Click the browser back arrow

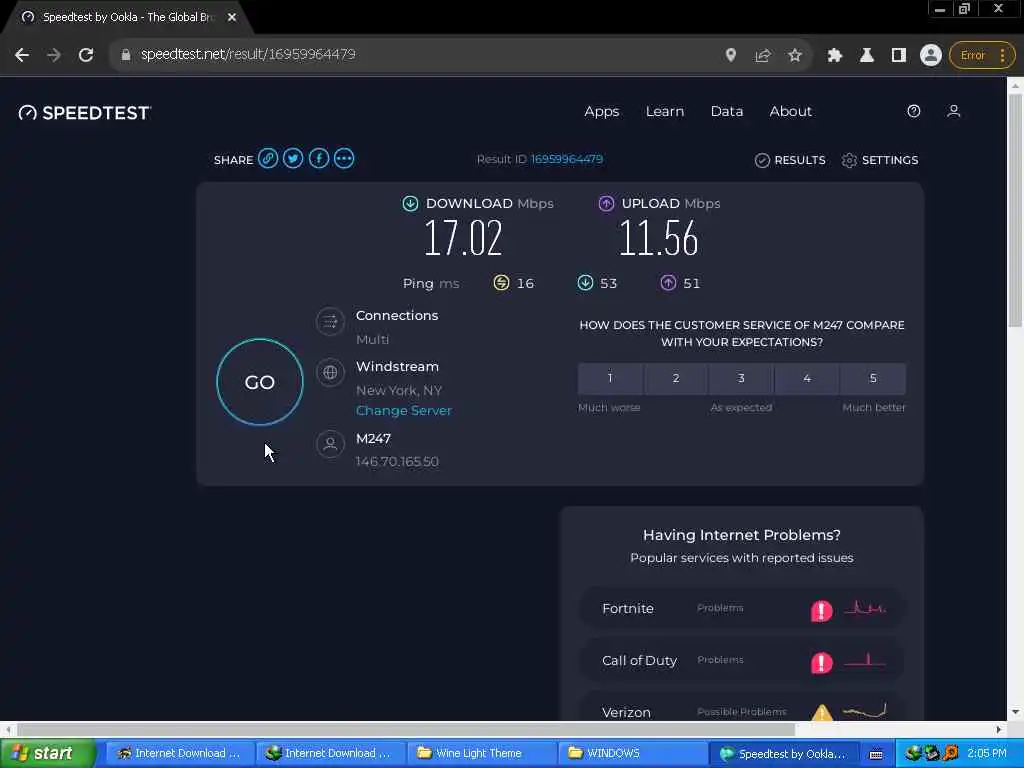click(x=22, y=55)
